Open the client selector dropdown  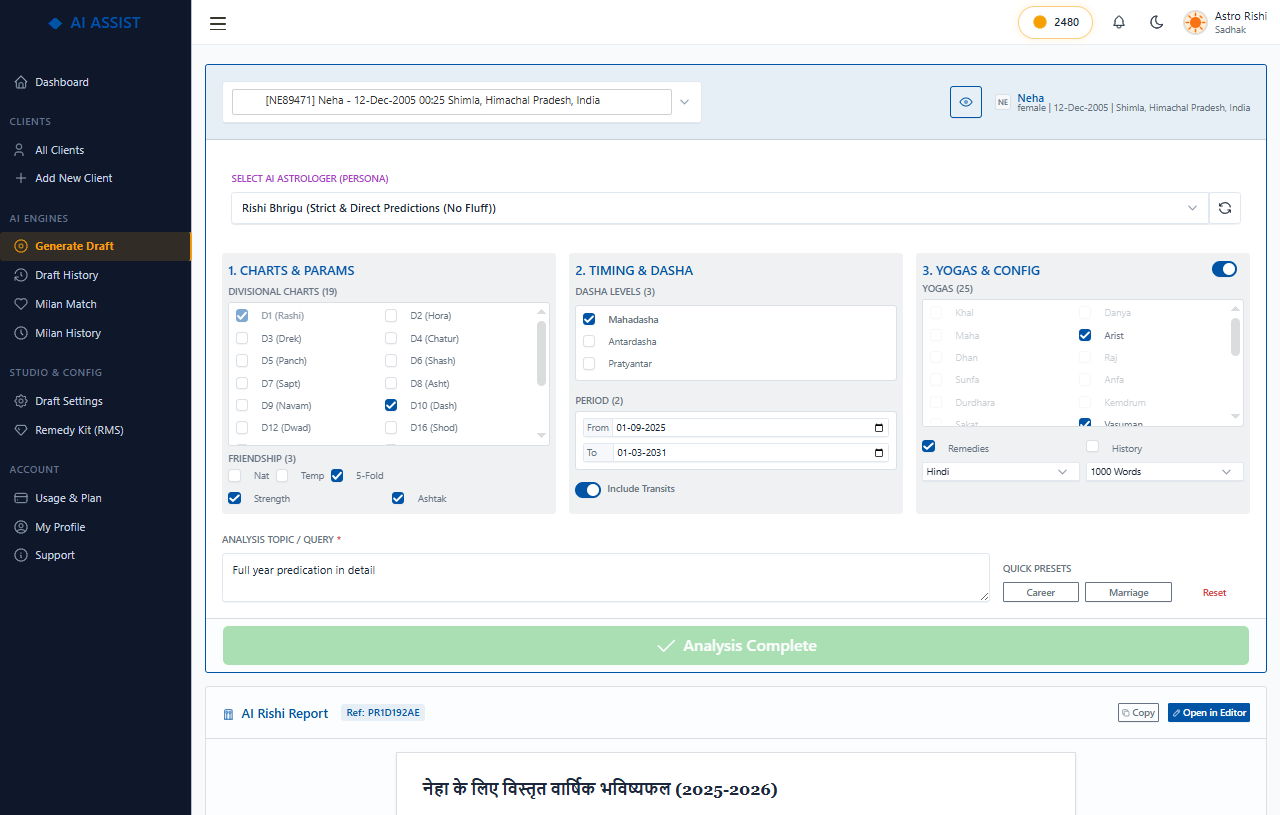tap(684, 101)
